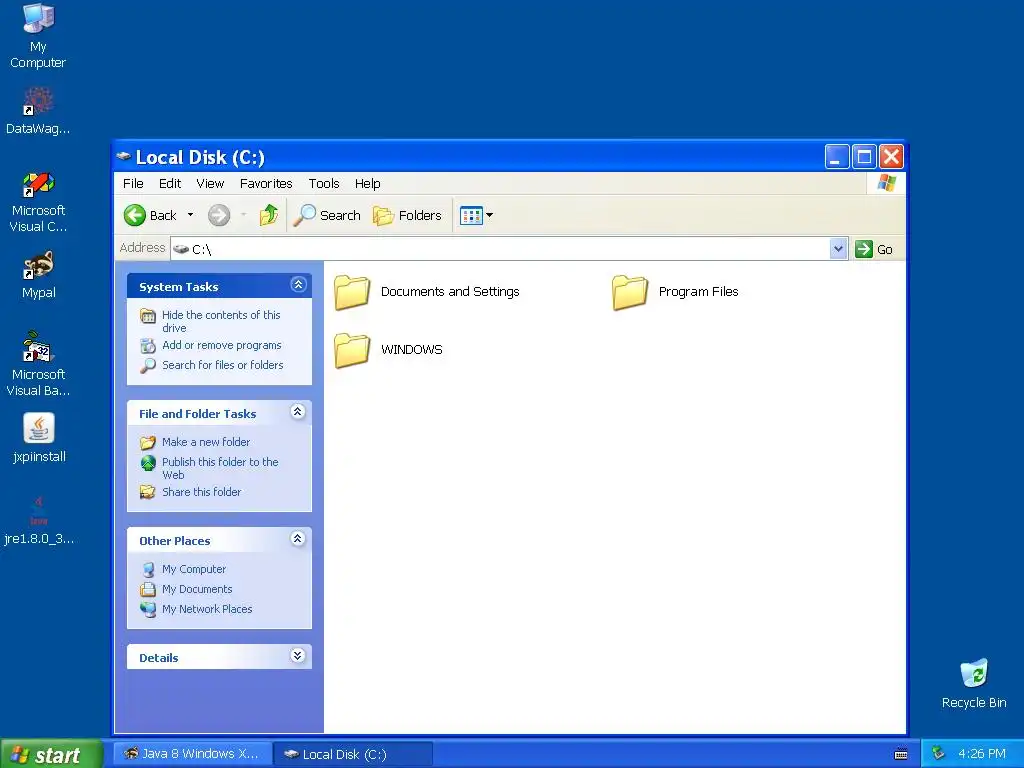Select the Microsoft Visual Basic desktop shortcut

[x=38, y=364]
